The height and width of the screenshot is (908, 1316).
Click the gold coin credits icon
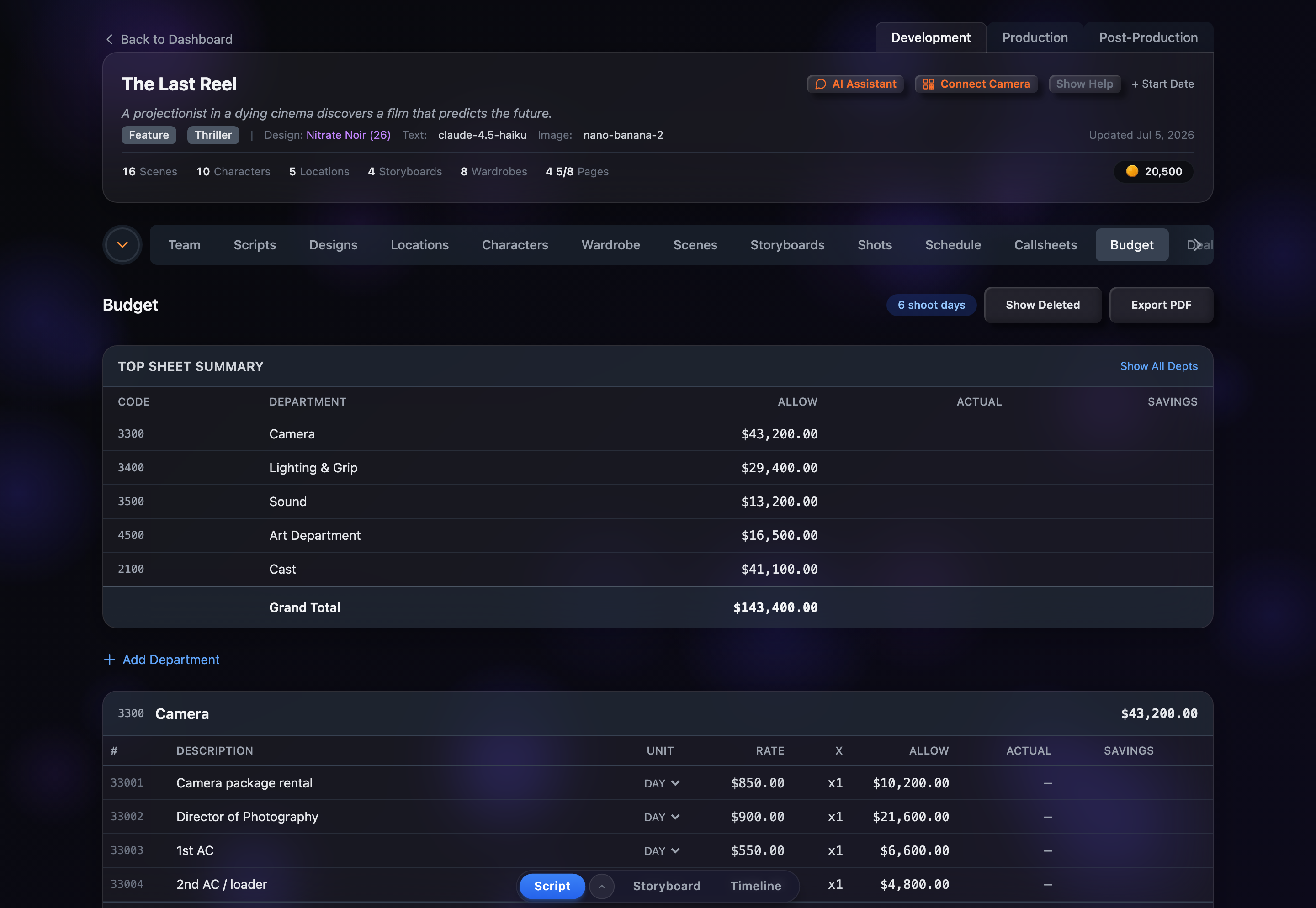coord(1131,171)
